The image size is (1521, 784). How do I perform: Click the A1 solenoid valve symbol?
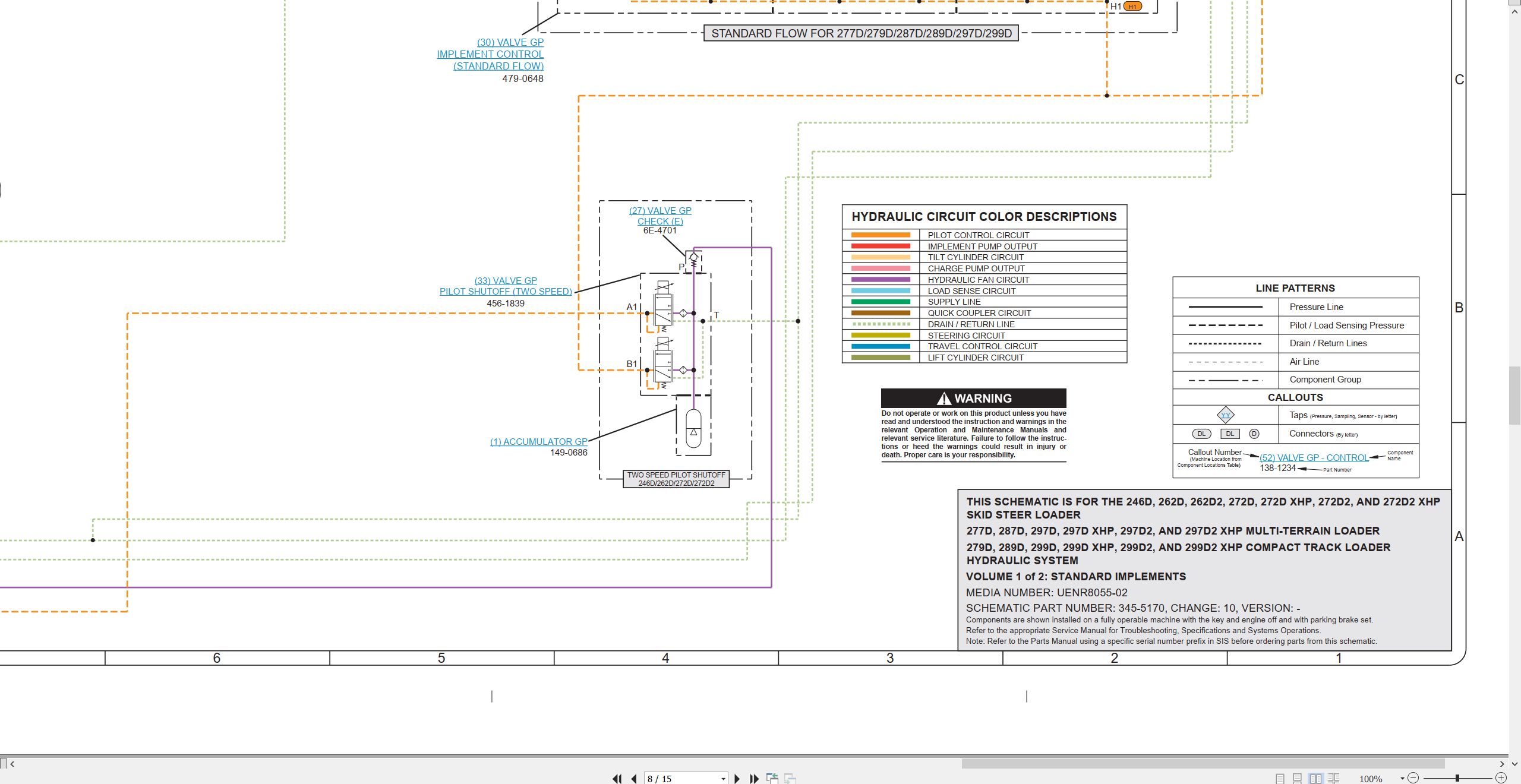pos(663,306)
